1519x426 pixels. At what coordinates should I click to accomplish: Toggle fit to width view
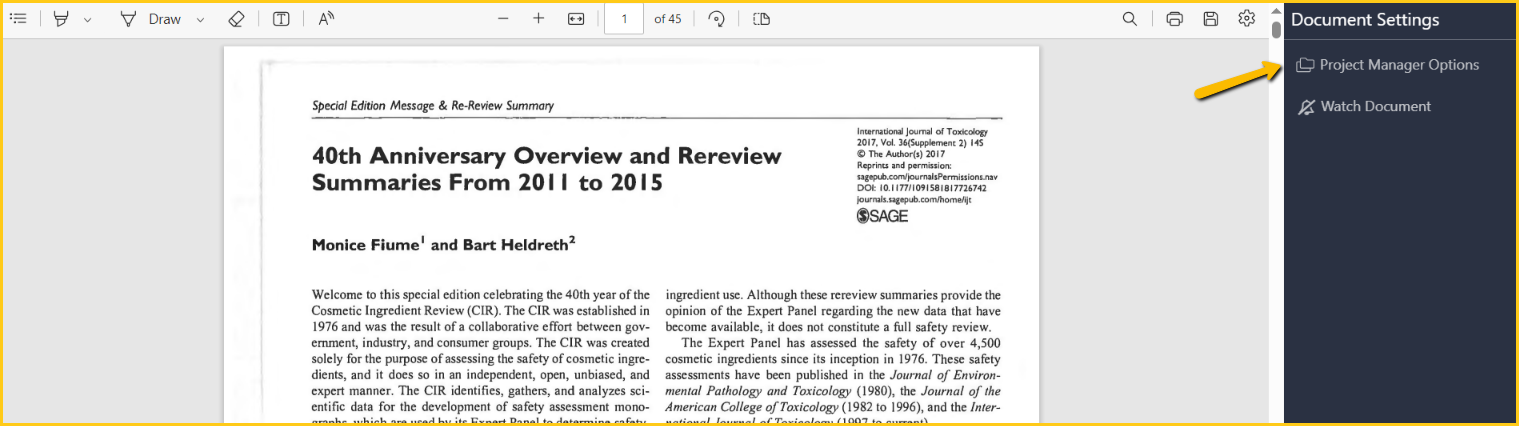576,19
